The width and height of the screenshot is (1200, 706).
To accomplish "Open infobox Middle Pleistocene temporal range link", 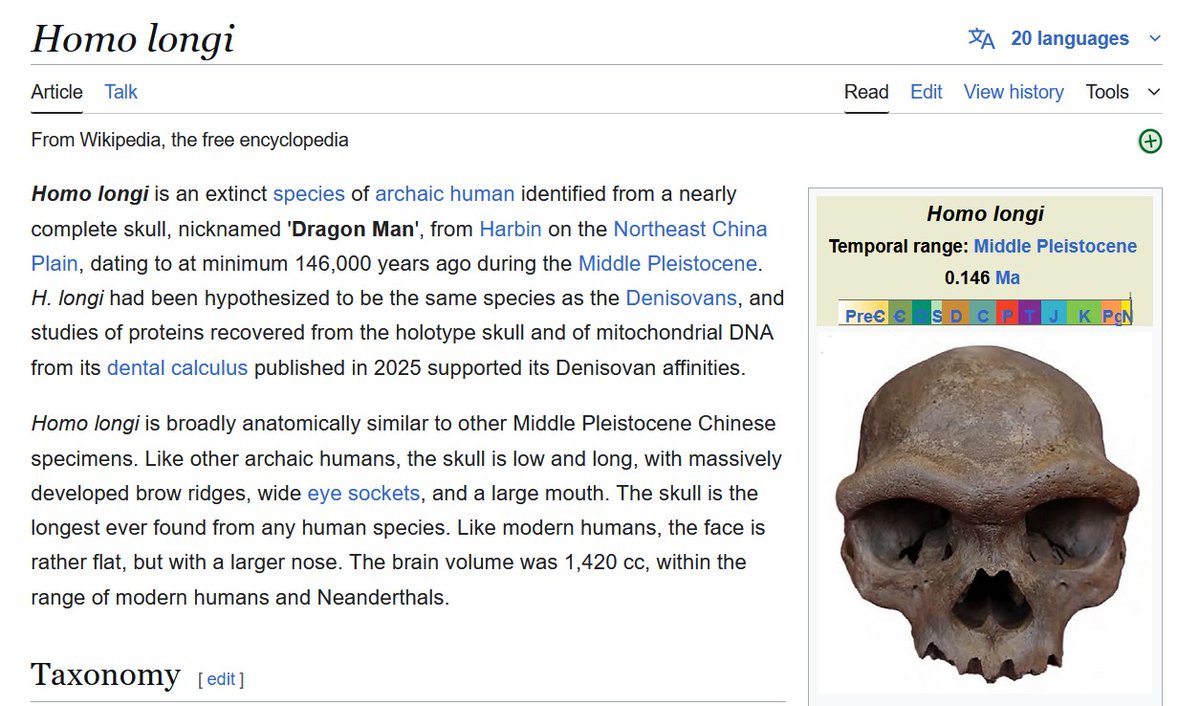I will click(x=1055, y=246).
